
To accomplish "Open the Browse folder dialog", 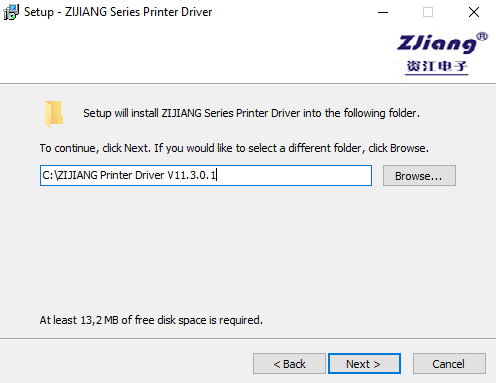I will [x=419, y=176].
